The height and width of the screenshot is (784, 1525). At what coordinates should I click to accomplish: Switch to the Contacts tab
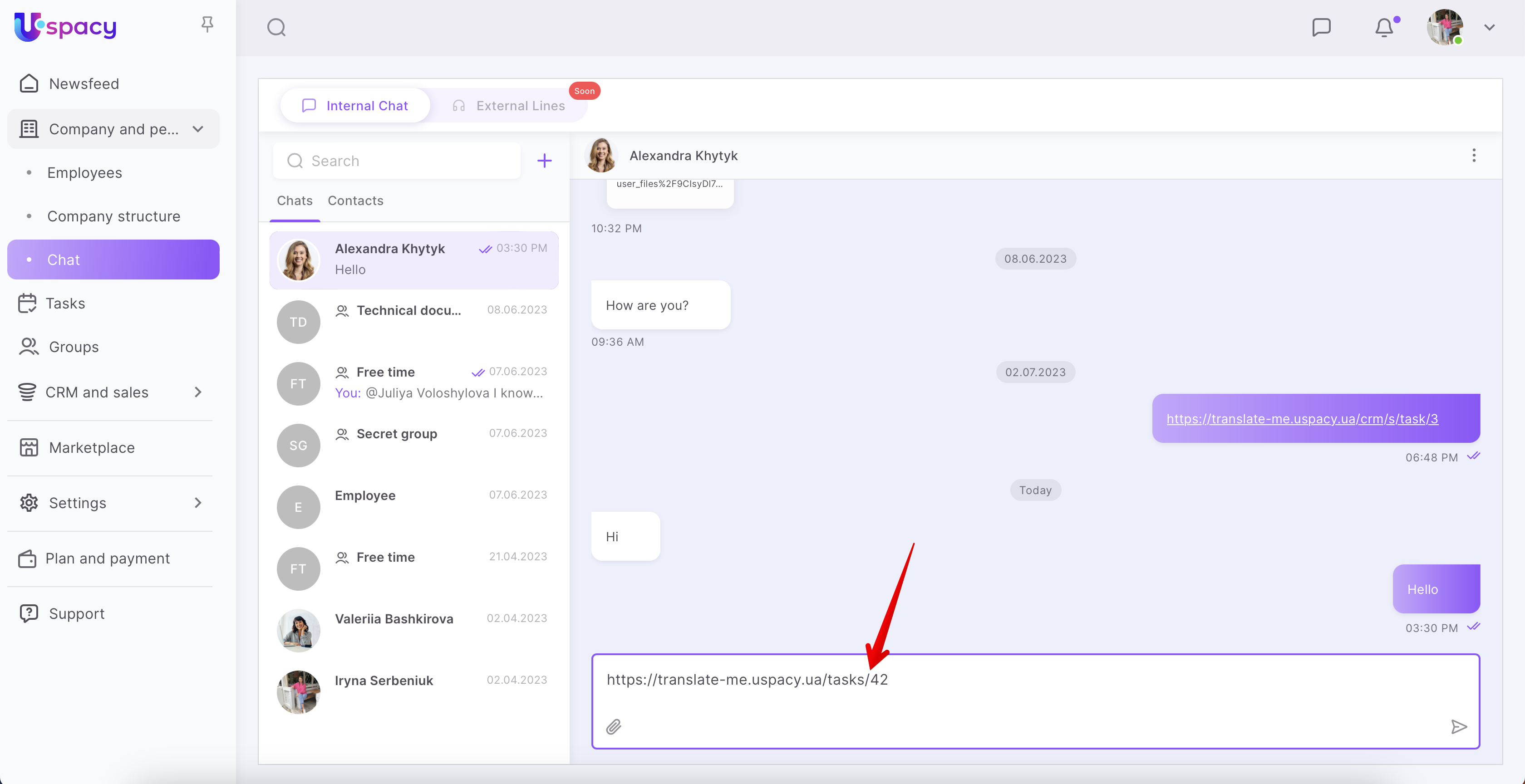coord(355,201)
